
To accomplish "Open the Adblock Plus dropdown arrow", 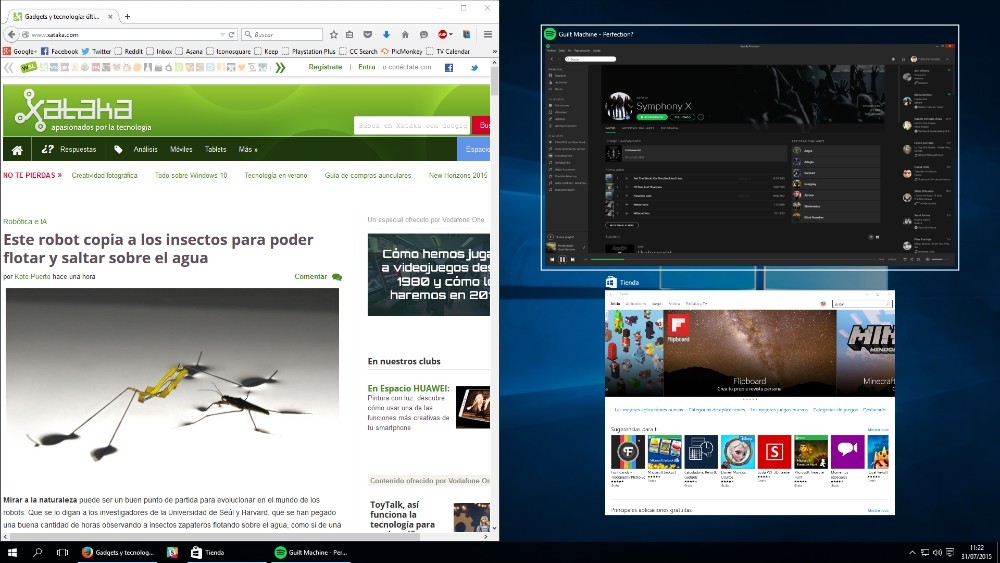I will tap(451, 34).
